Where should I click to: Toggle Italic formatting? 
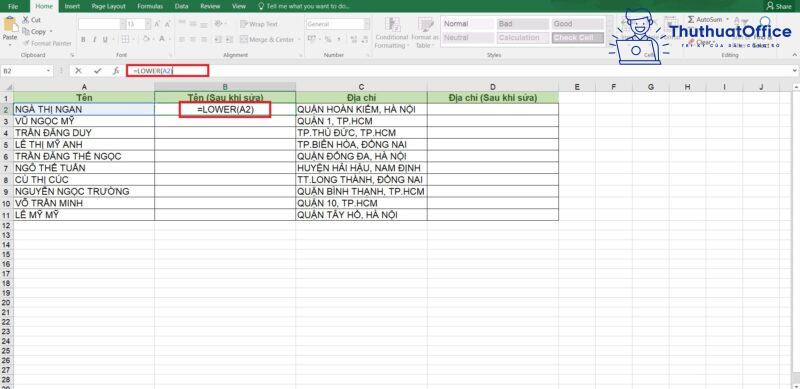pos(94,39)
